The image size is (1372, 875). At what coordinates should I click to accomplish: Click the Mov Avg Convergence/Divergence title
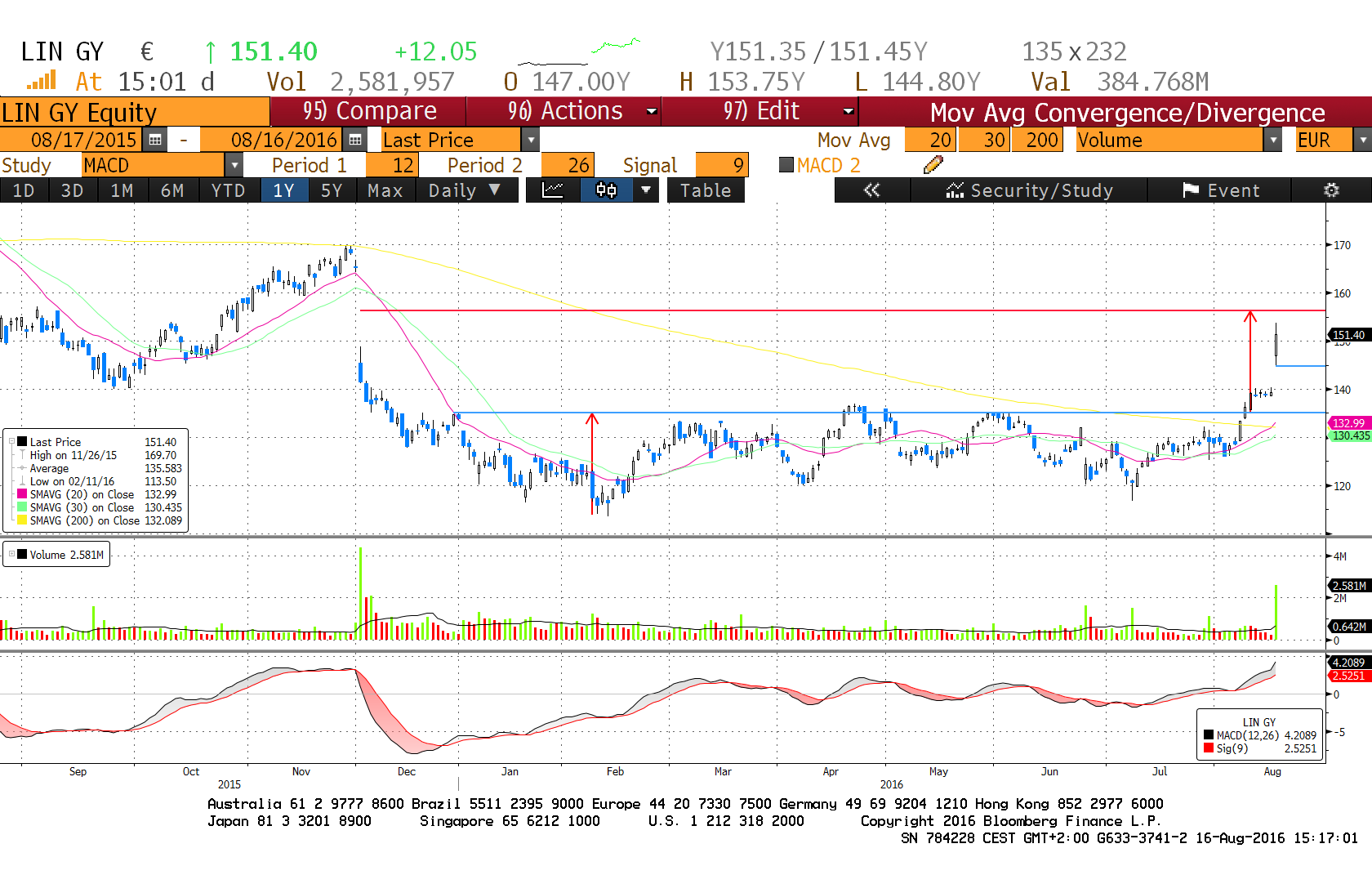point(1127,112)
